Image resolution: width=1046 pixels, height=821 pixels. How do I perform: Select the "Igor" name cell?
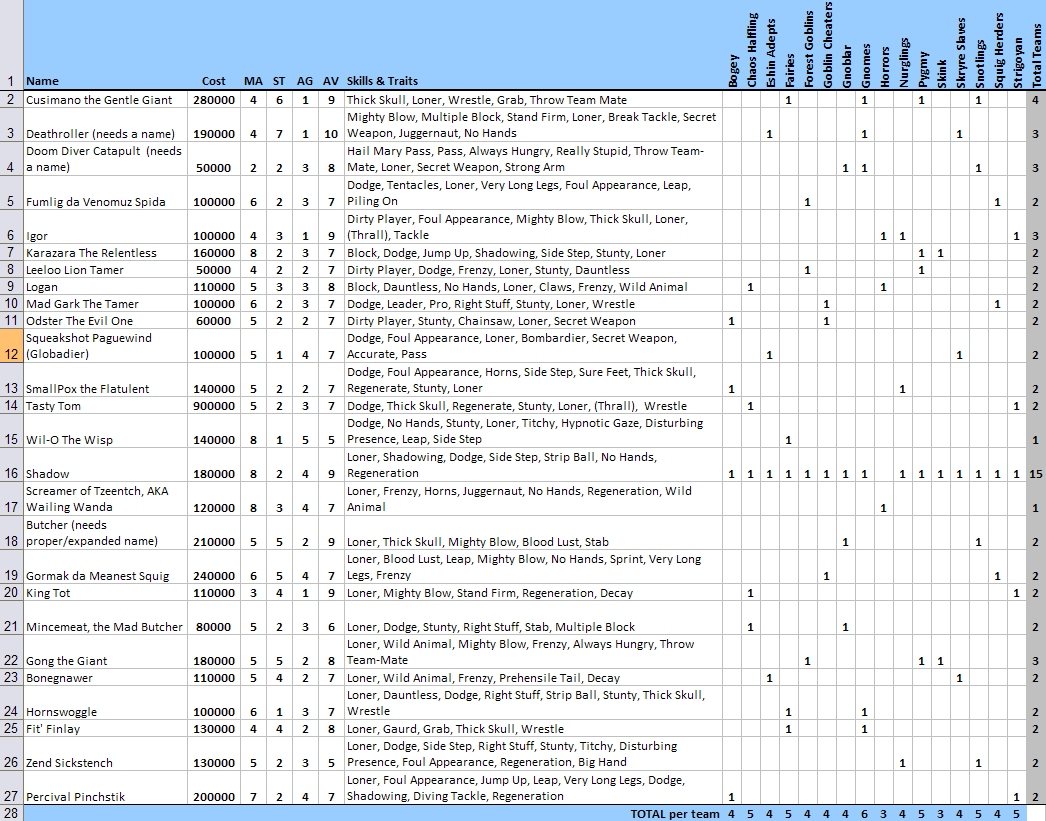(105, 227)
